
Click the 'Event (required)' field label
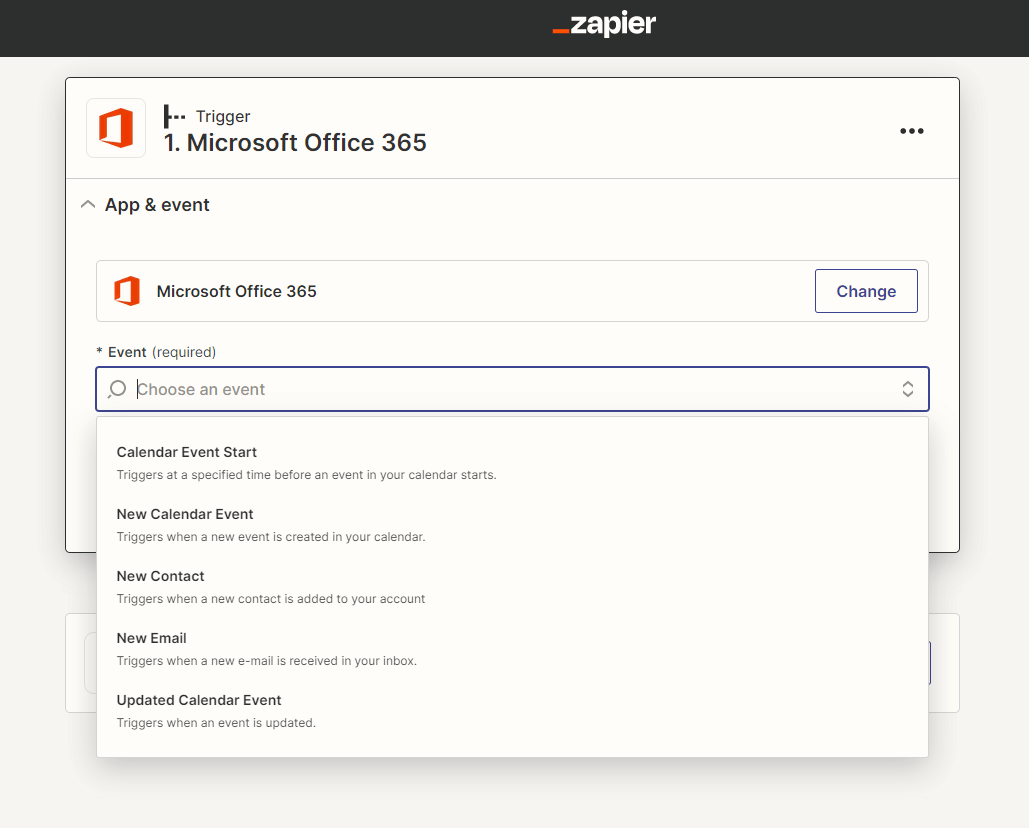pos(156,352)
